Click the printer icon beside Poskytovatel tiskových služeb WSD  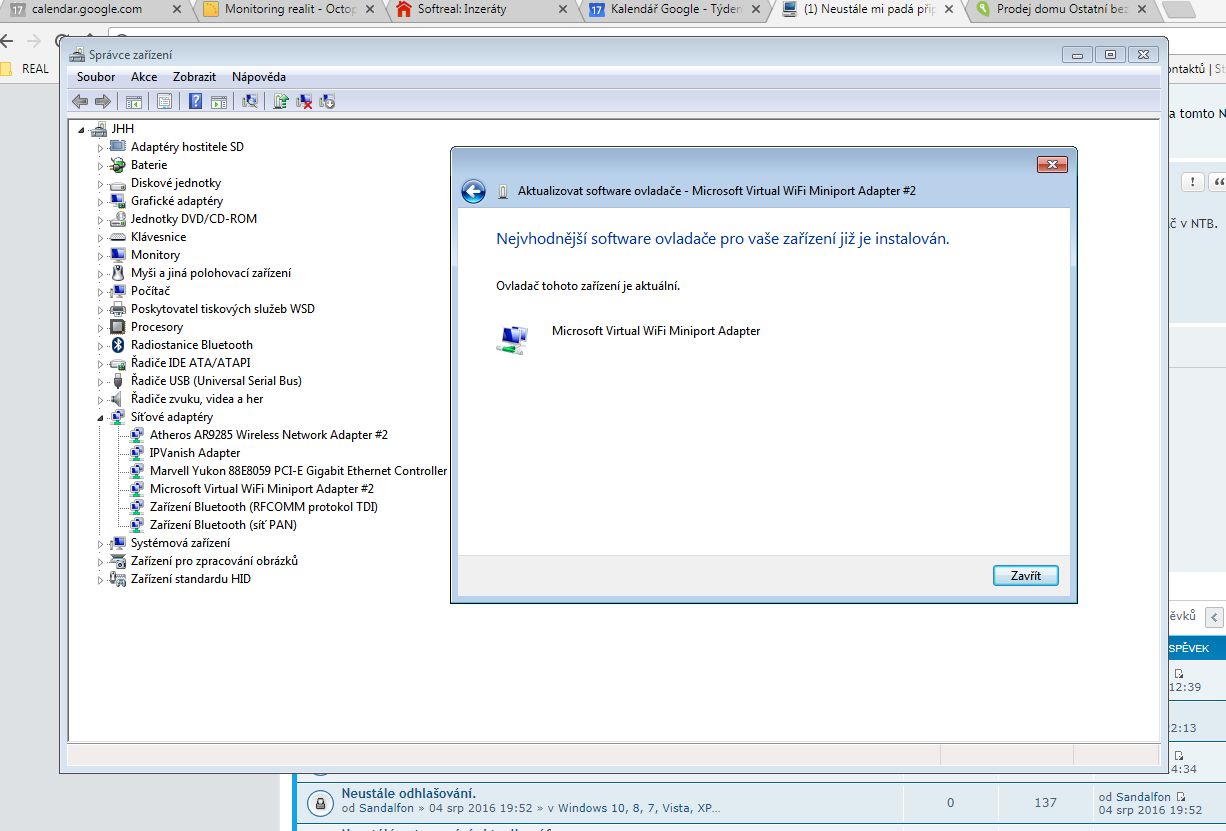click(x=118, y=309)
